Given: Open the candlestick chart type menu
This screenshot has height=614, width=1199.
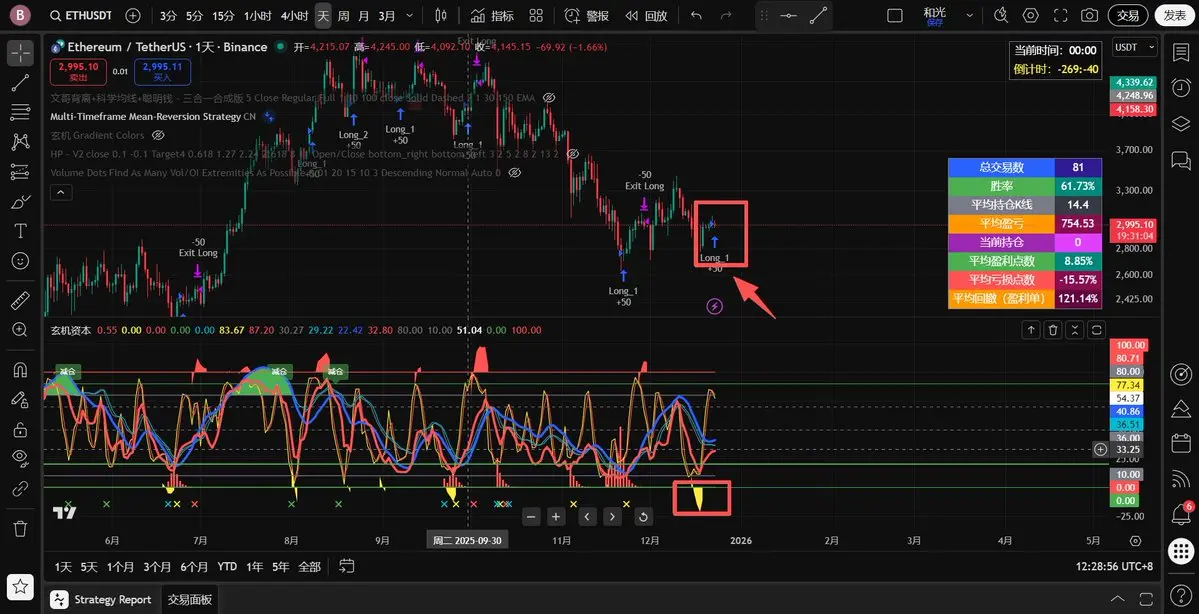Looking at the screenshot, I should tap(440, 15).
